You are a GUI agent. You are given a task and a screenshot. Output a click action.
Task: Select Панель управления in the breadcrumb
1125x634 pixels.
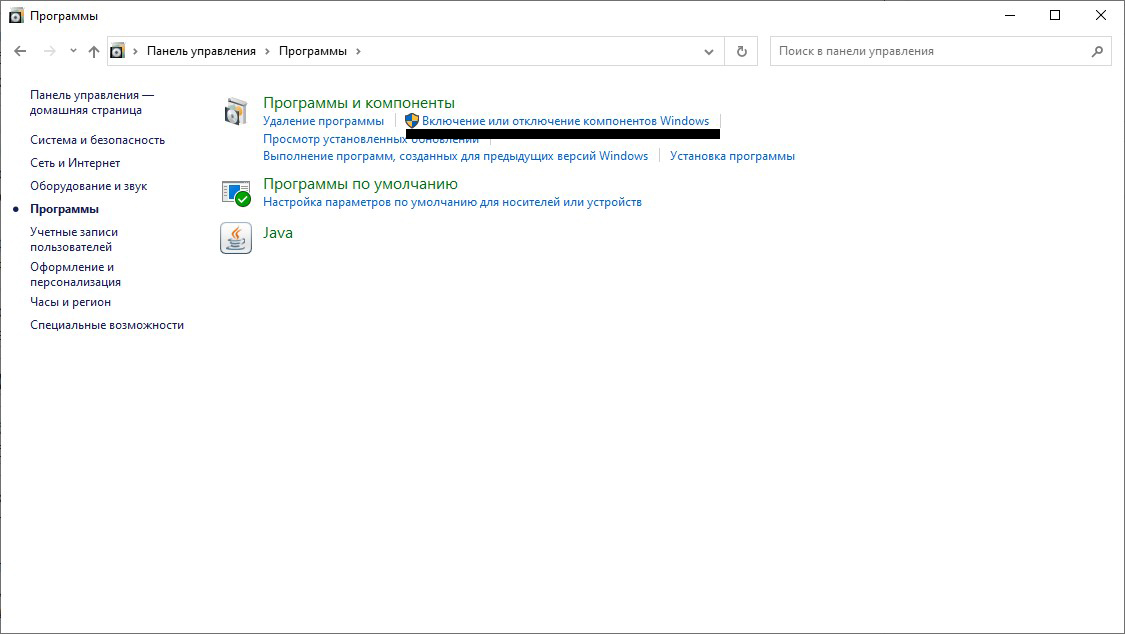(x=201, y=51)
